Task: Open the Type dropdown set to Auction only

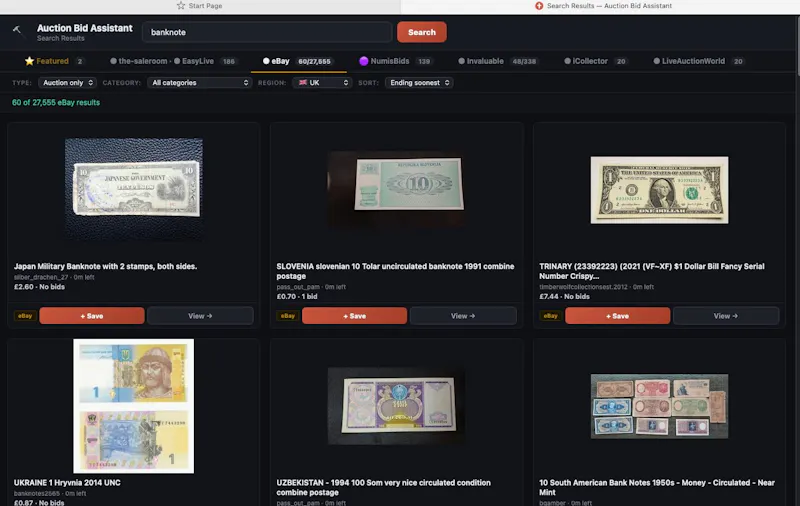Action: [x=67, y=83]
